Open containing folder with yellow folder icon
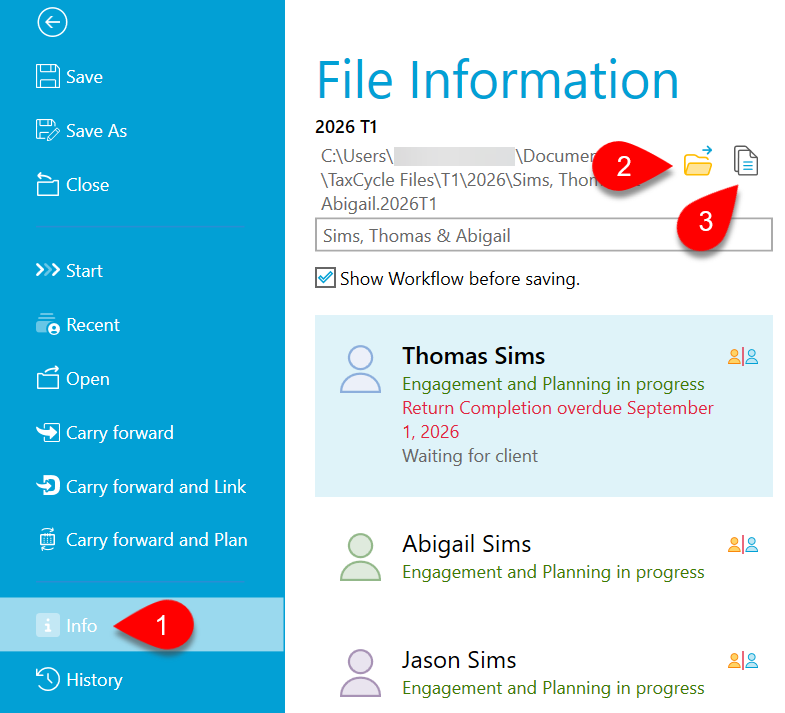The width and height of the screenshot is (785, 713). tap(698, 161)
